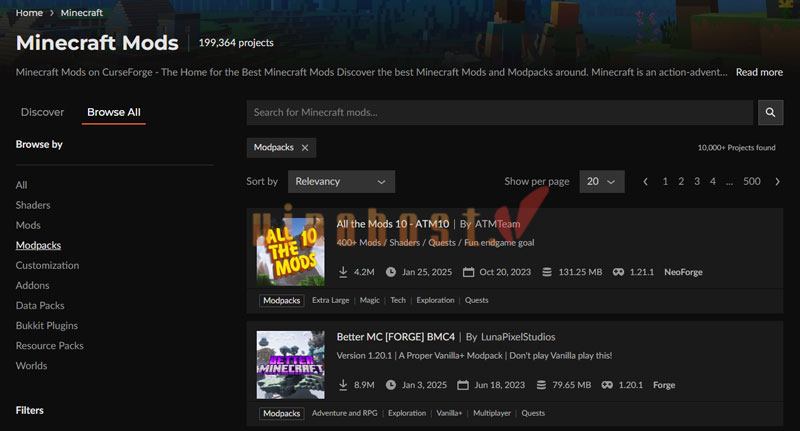800x431 pixels.
Task: Click Quests tag on Better MC card
Action: (x=533, y=413)
